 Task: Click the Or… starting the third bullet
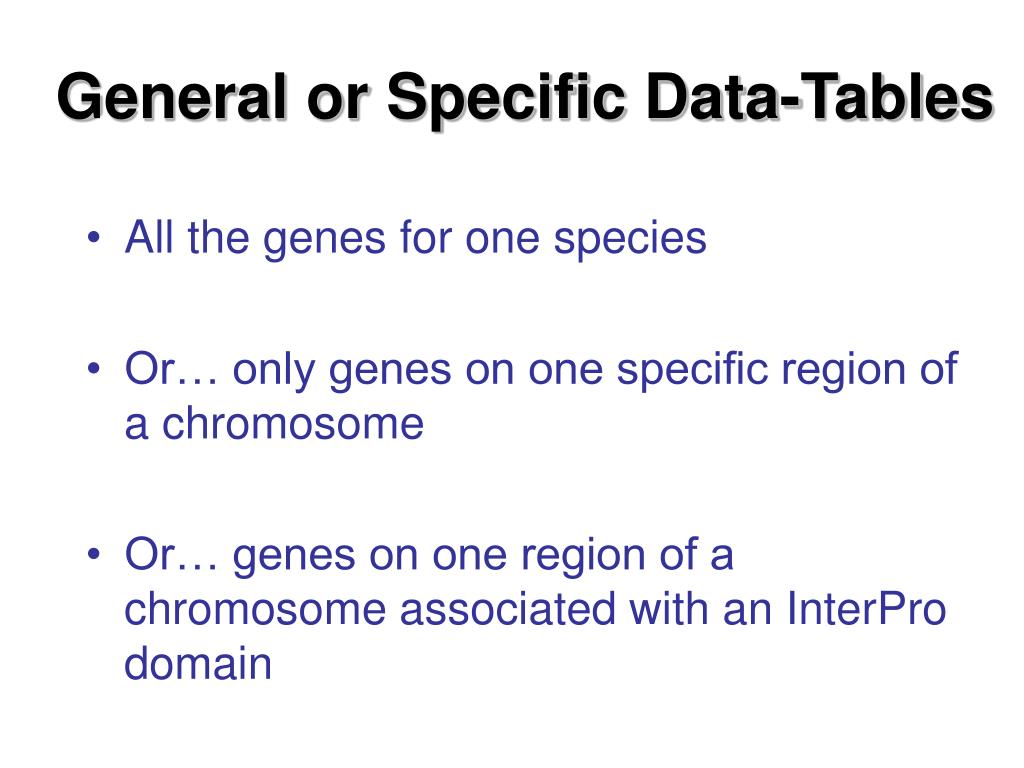(171, 554)
